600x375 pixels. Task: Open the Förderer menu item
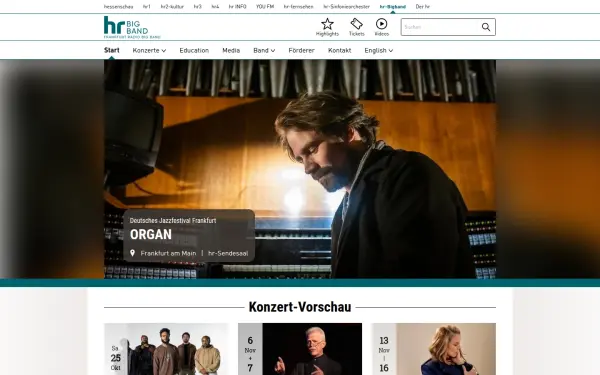click(x=302, y=51)
